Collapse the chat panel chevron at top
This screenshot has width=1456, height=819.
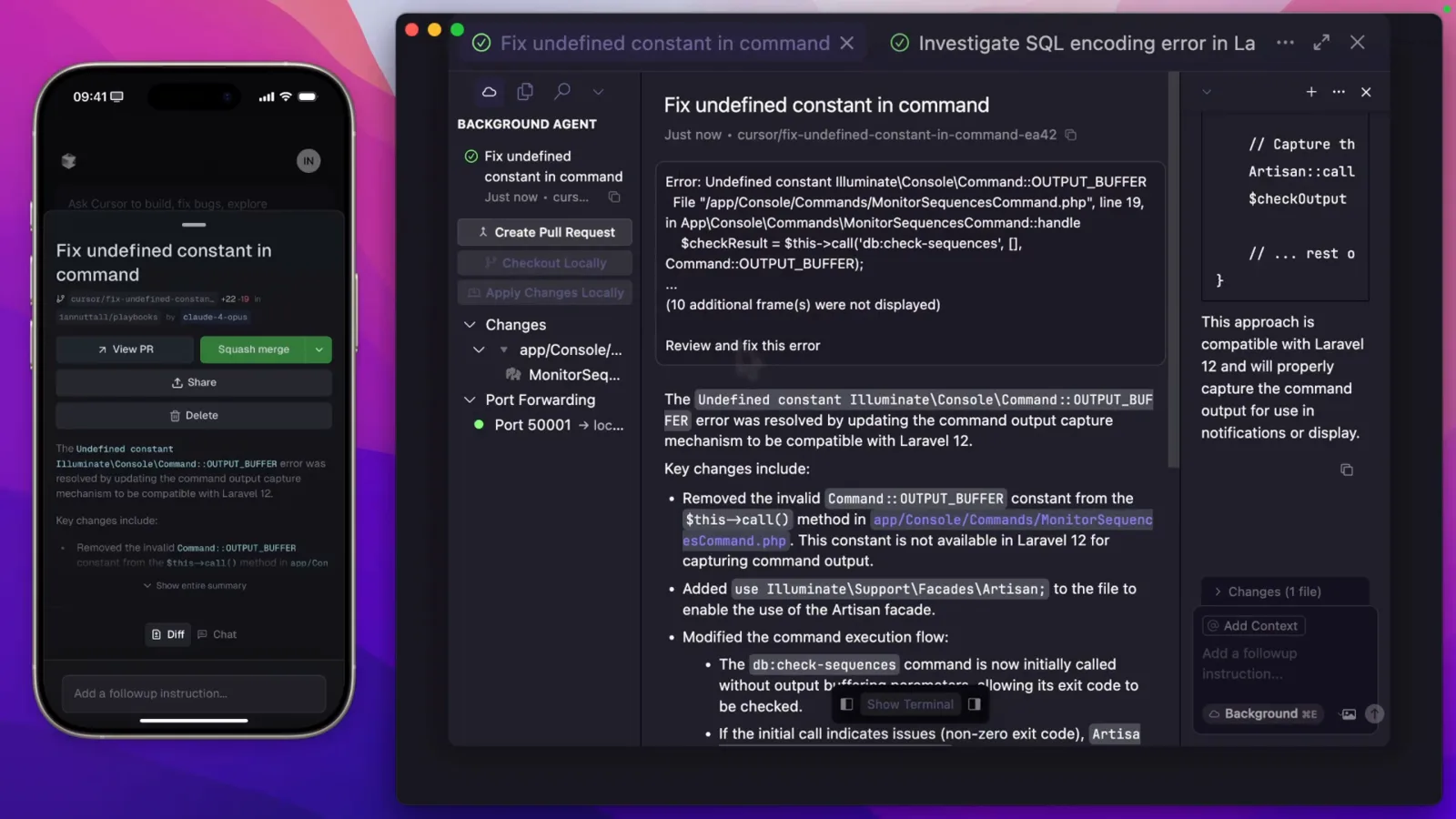[1207, 92]
